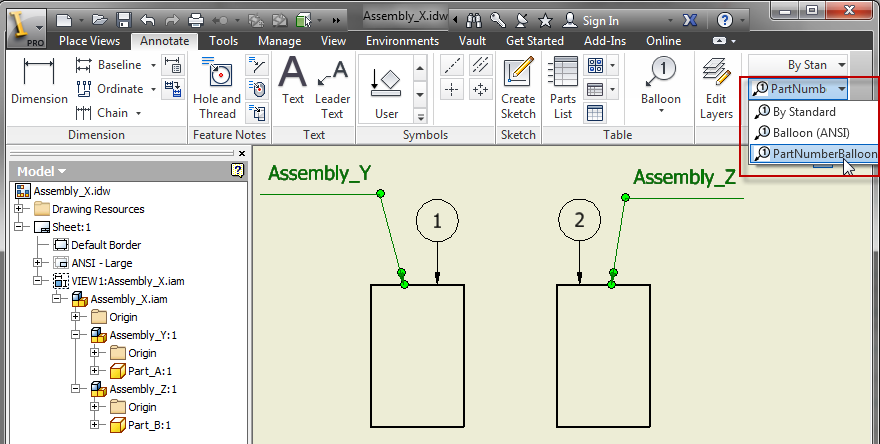Select the Leader Text tool
The height and width of the screenshot is (444, 880).
[x=332, y=90]
